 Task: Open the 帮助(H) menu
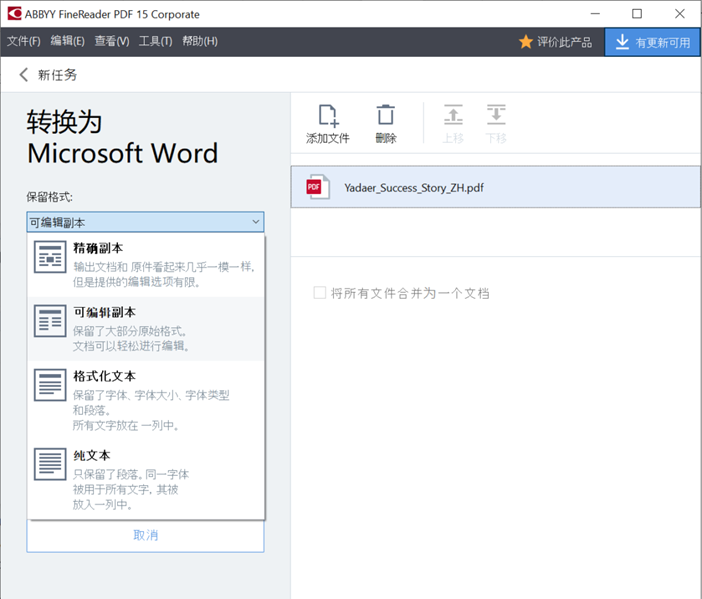pos(200,41)
